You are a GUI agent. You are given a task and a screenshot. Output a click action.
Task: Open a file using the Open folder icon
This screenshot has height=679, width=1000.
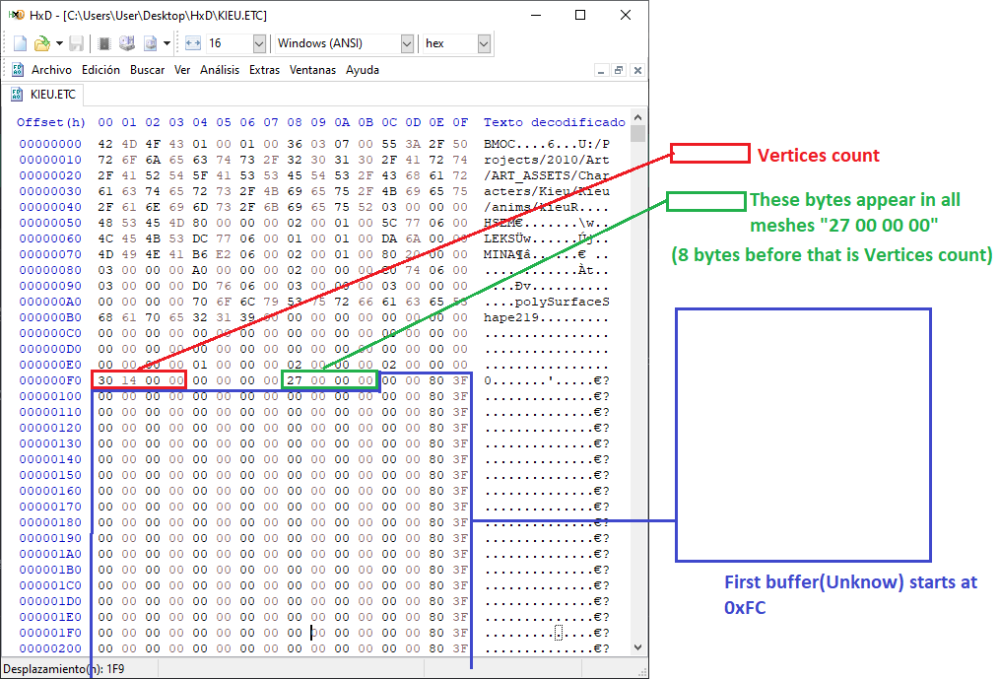40,43
